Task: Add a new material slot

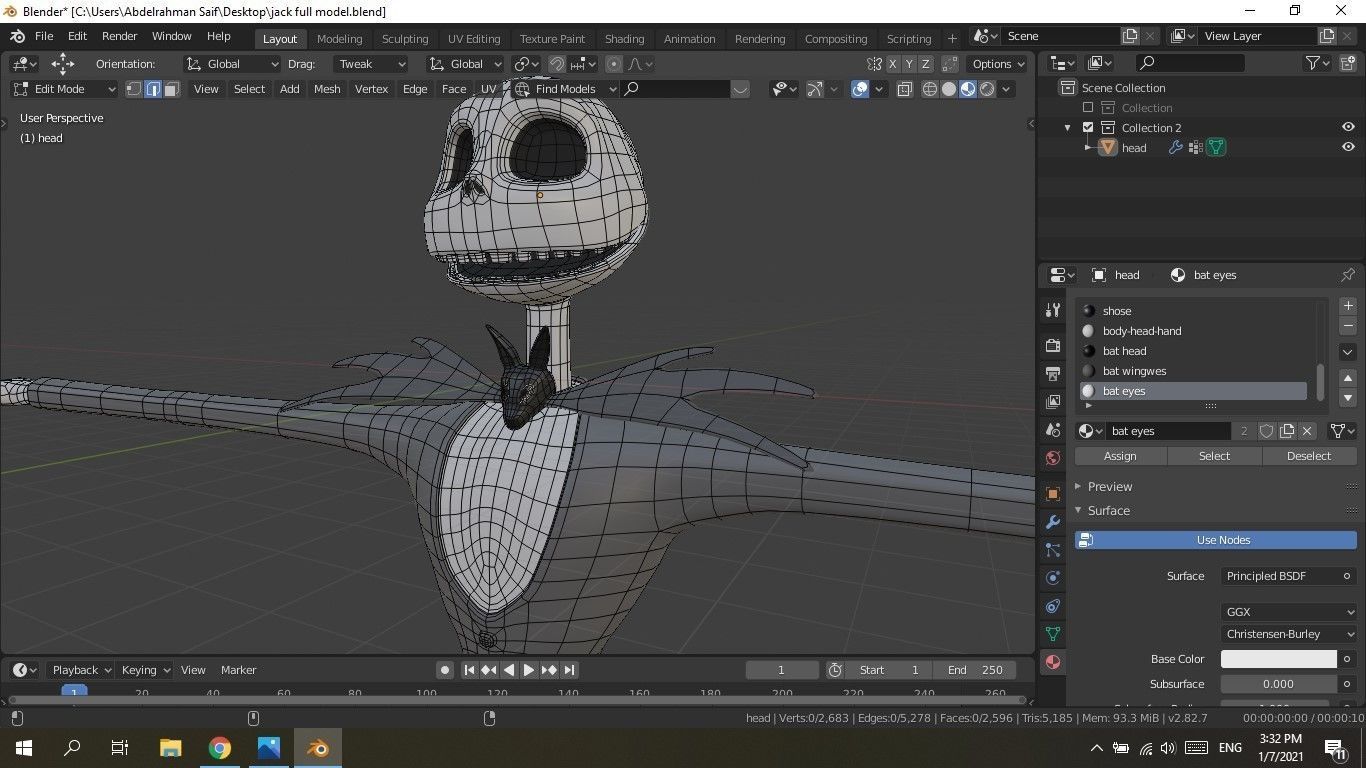Action: [x=1348, y=306]
